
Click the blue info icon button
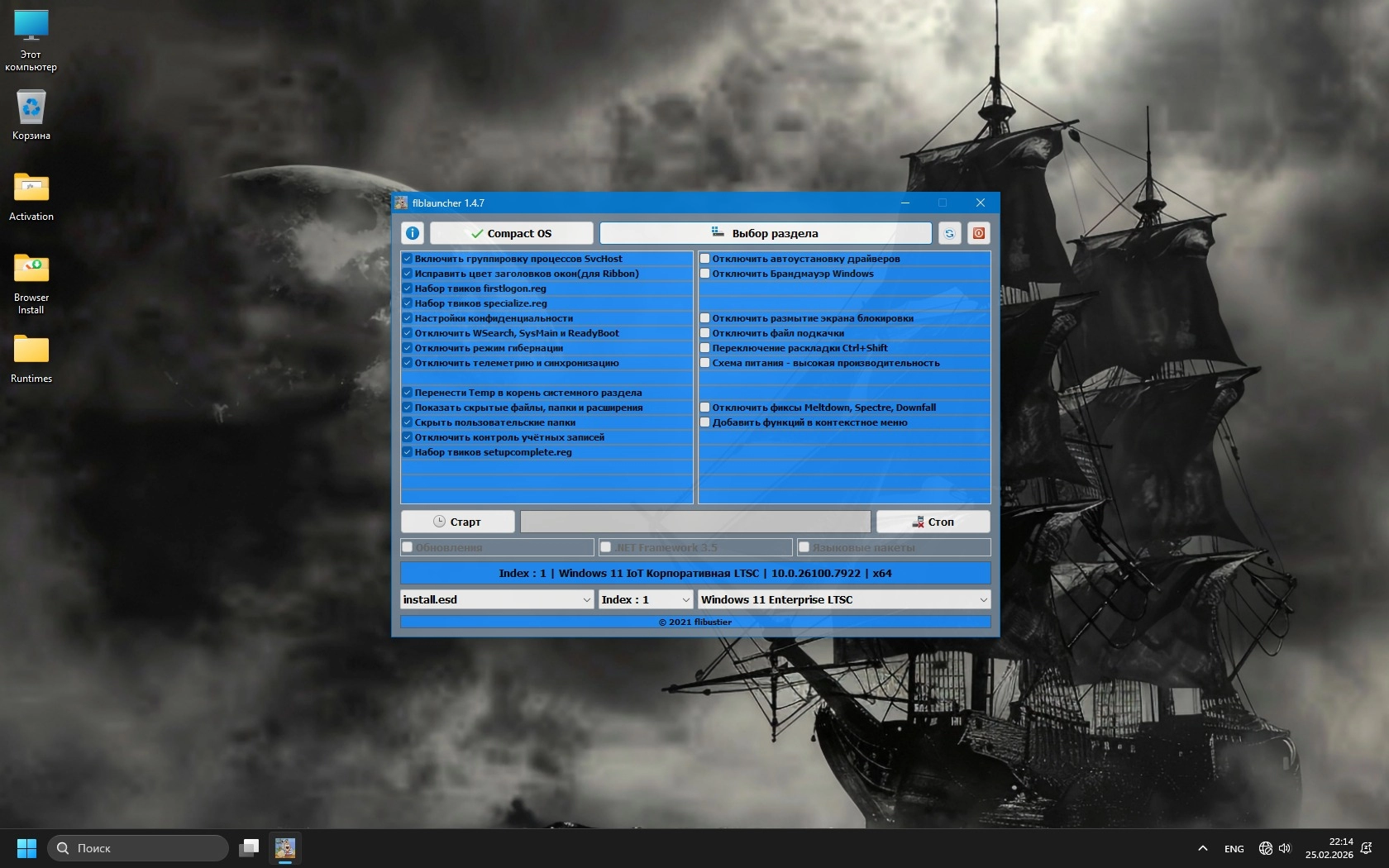click(x=413, y=233)
